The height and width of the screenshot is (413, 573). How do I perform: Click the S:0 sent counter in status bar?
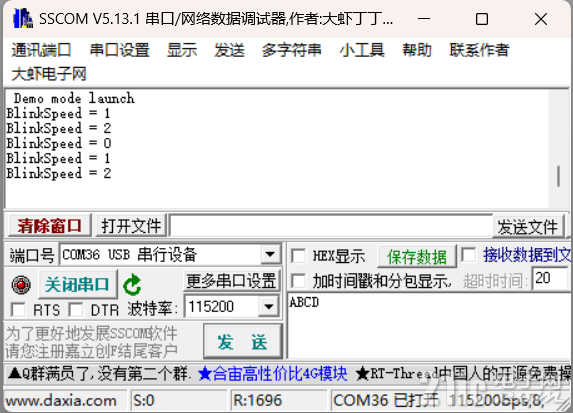pos(144,401)
